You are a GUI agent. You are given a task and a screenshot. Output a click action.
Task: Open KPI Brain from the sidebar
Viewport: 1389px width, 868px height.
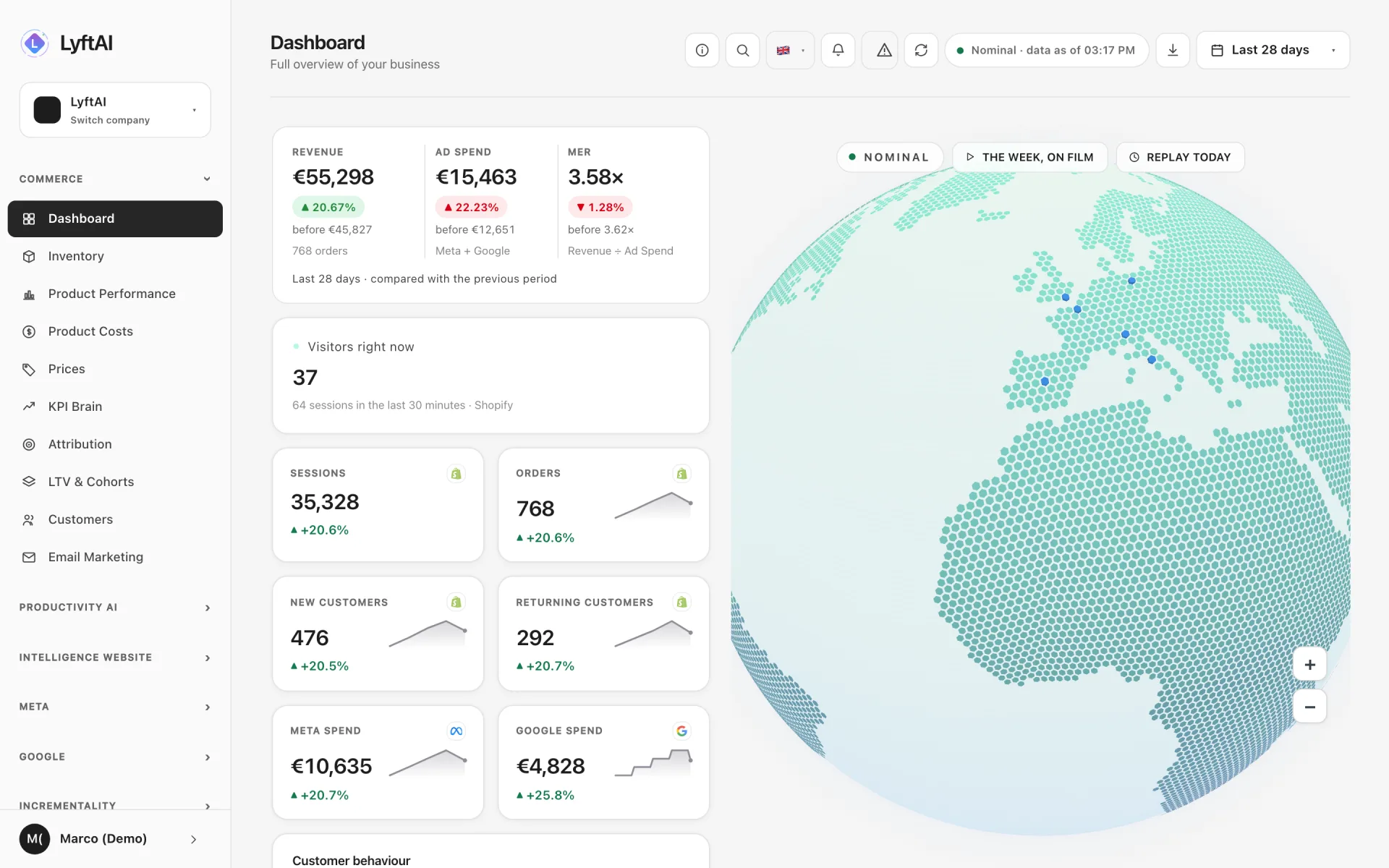point(115,407)
